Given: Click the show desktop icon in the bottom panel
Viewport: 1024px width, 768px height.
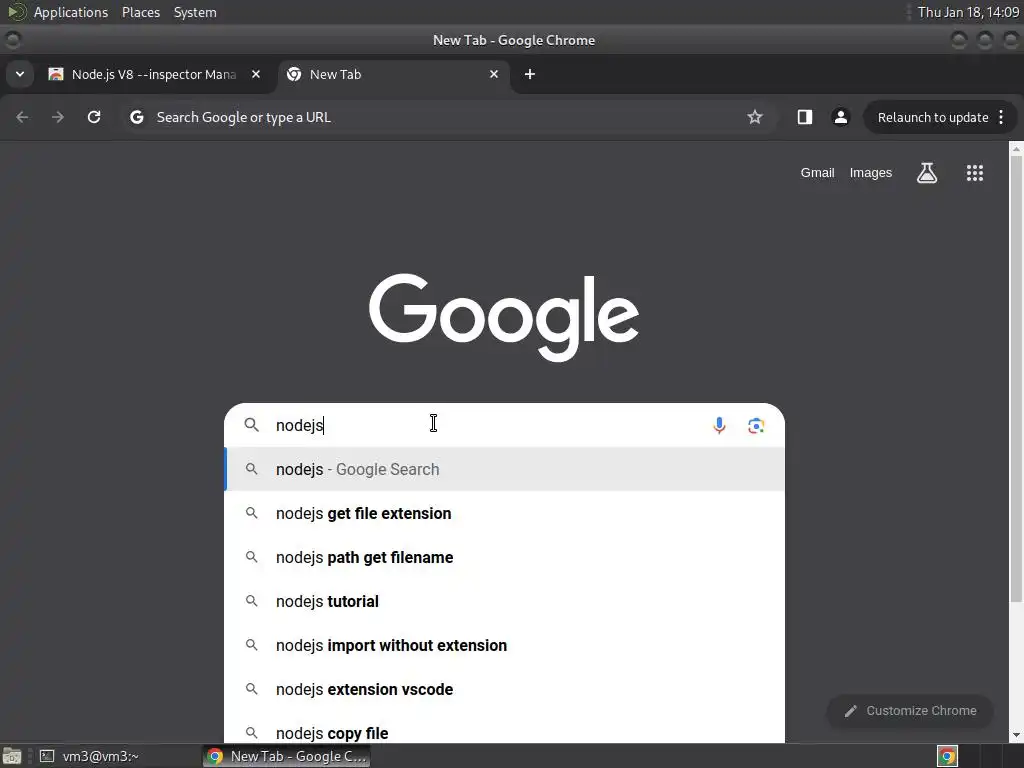Looking at the screenshot, I should (x=11, y=756).
